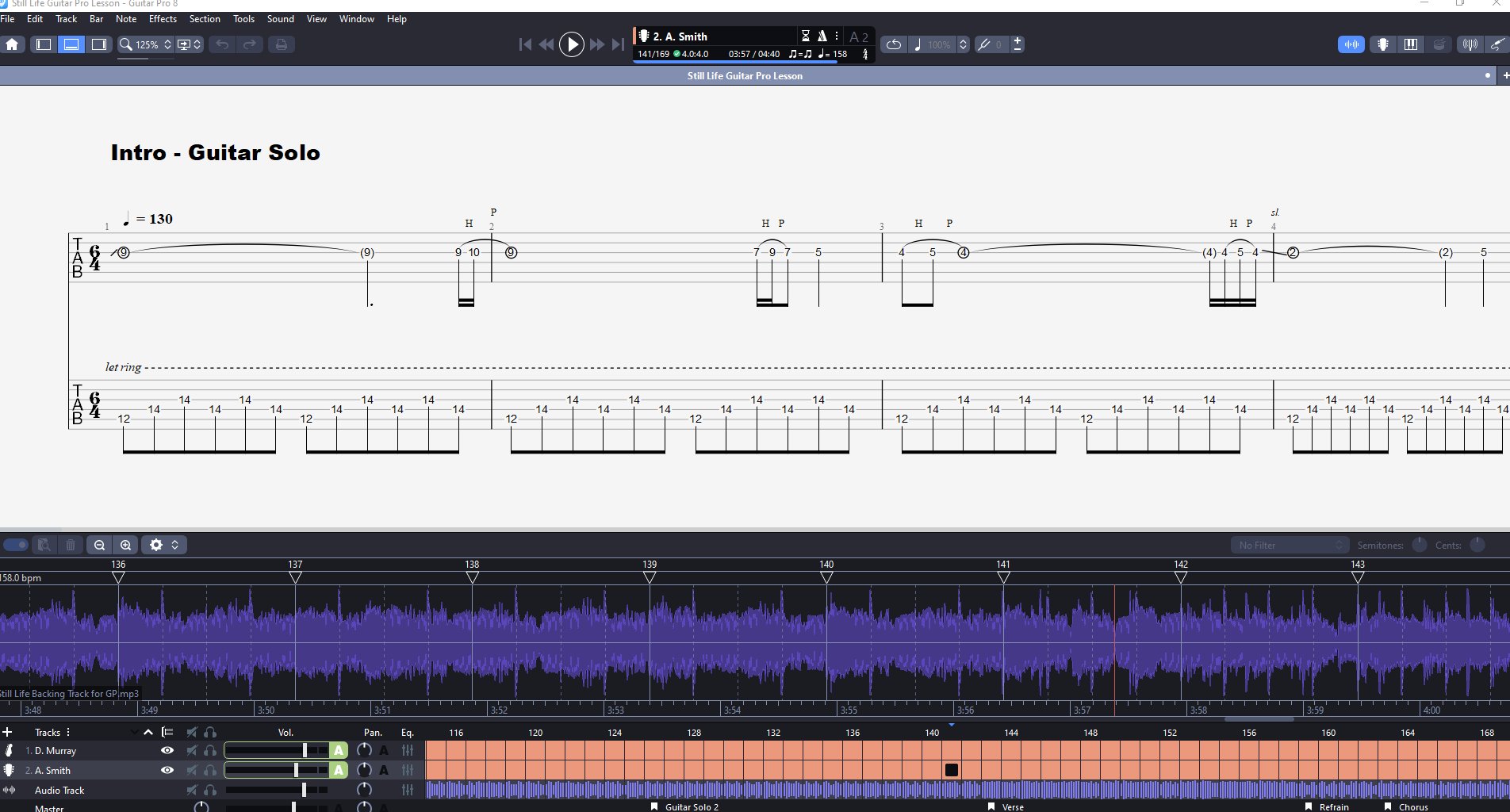
Task: Click the rewind to previous bar button
Action: (546, 44)
